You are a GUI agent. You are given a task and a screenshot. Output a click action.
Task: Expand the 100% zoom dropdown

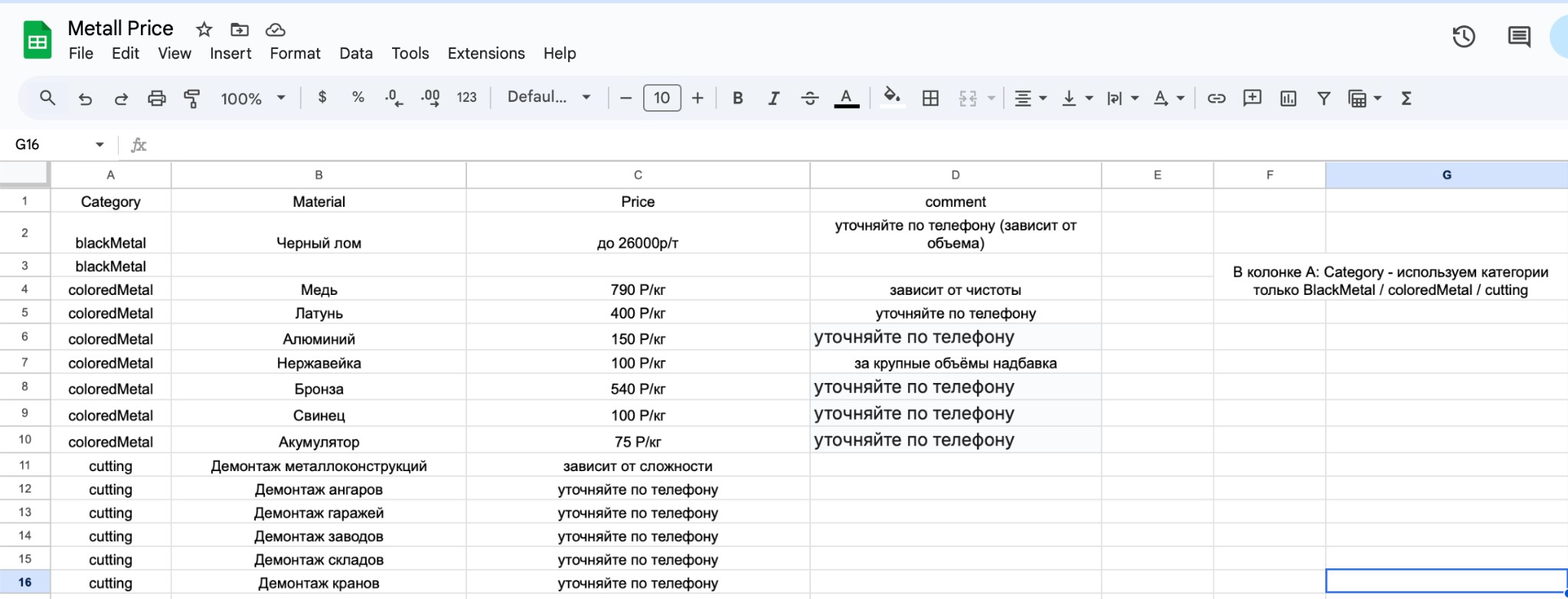(x=253, y=98)
